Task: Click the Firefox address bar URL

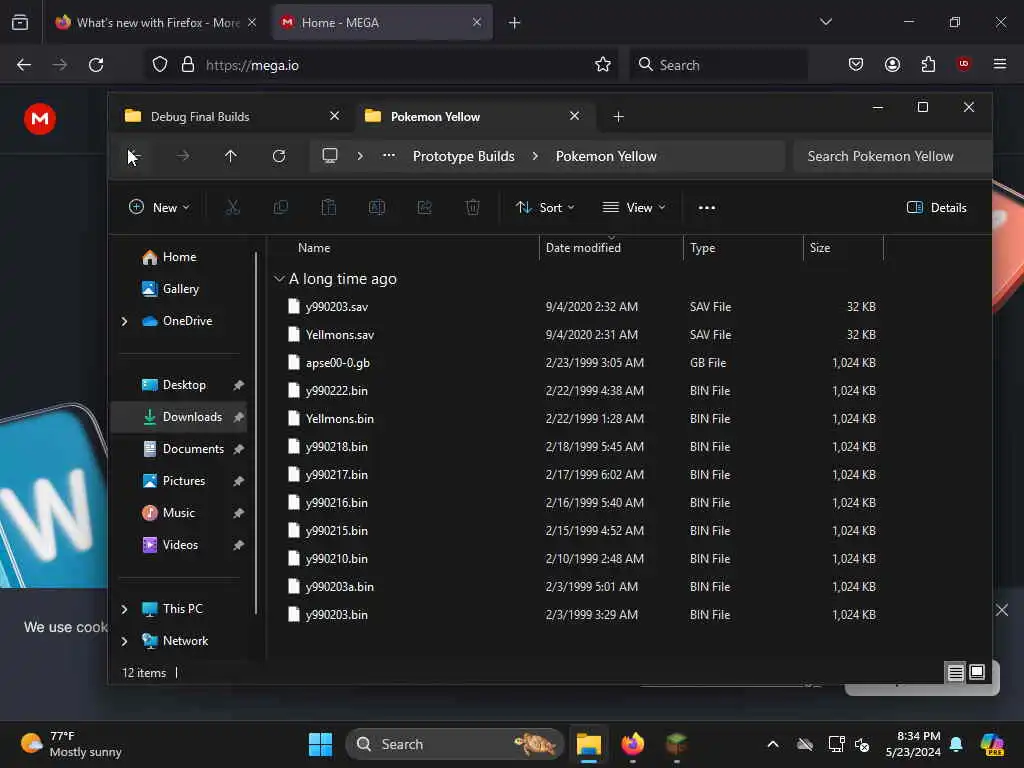Action: (x=251, y=65)
